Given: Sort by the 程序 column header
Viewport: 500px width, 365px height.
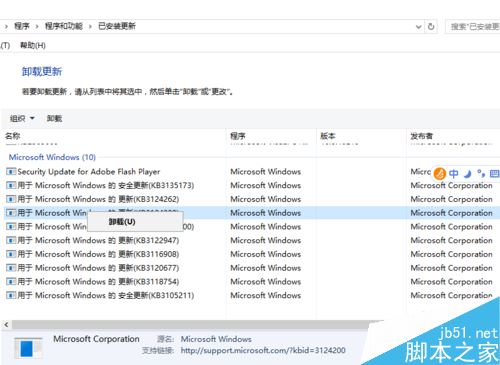Looking at the screenshot, I should [x=238, y=136].
